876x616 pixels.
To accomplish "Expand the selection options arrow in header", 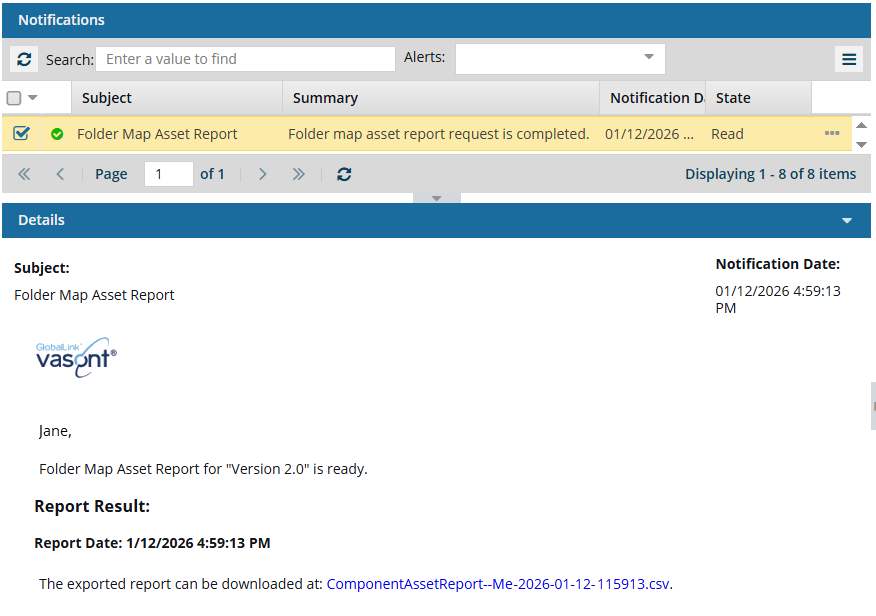I will point(33,98).
